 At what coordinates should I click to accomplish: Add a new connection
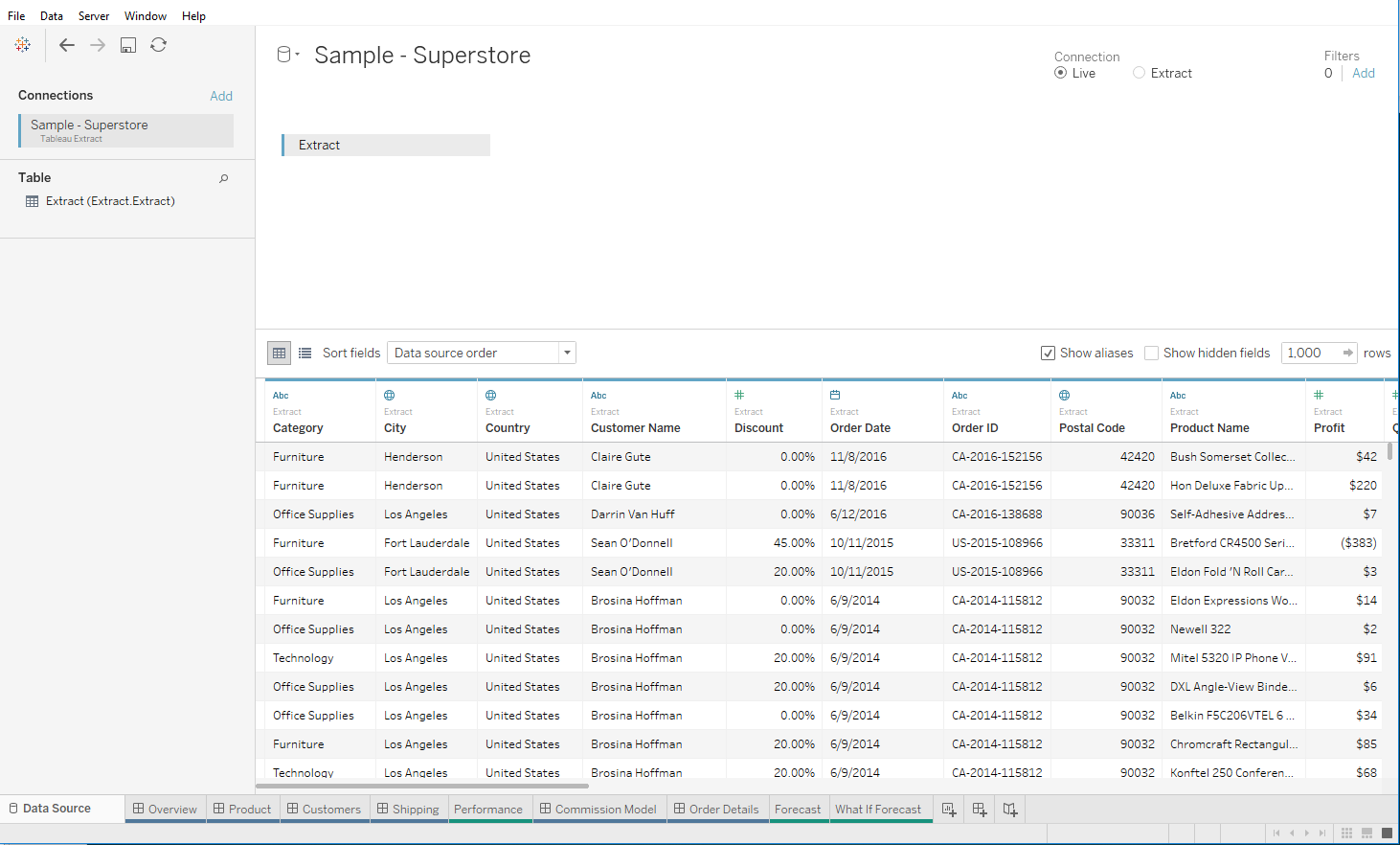[221, 95]
